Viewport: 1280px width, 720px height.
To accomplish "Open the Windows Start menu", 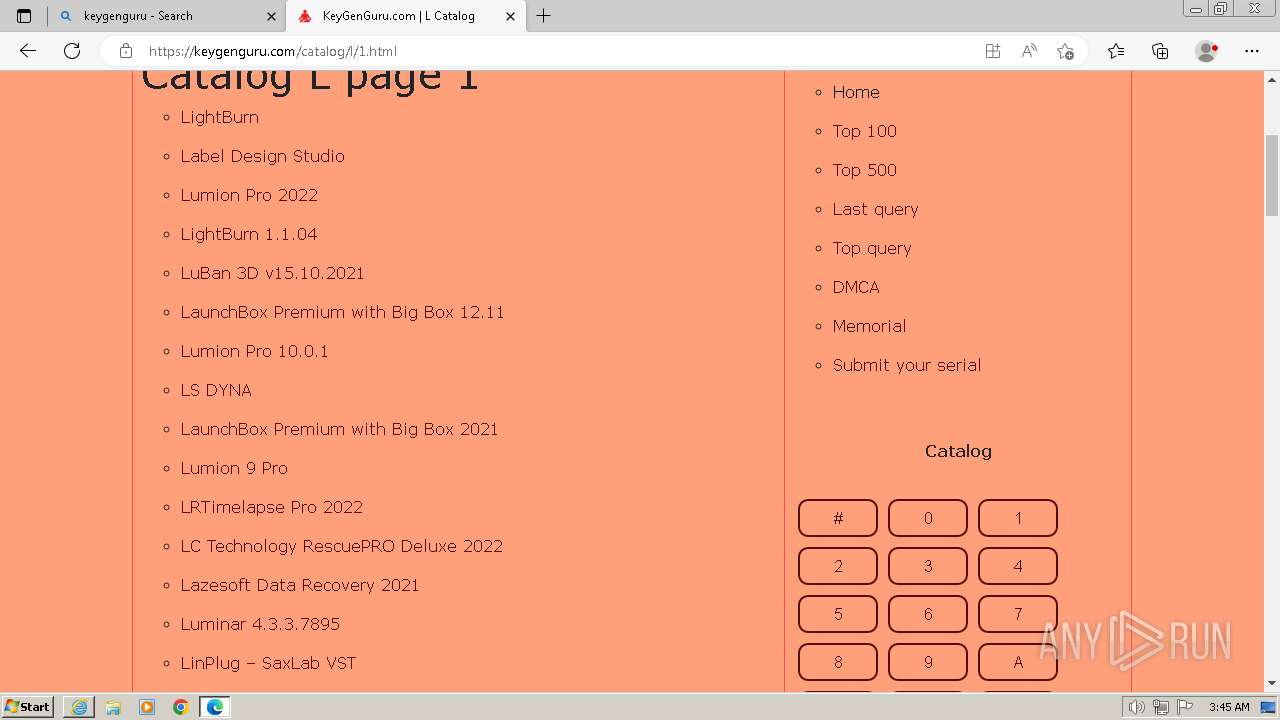I will click(x=28, y=707).
